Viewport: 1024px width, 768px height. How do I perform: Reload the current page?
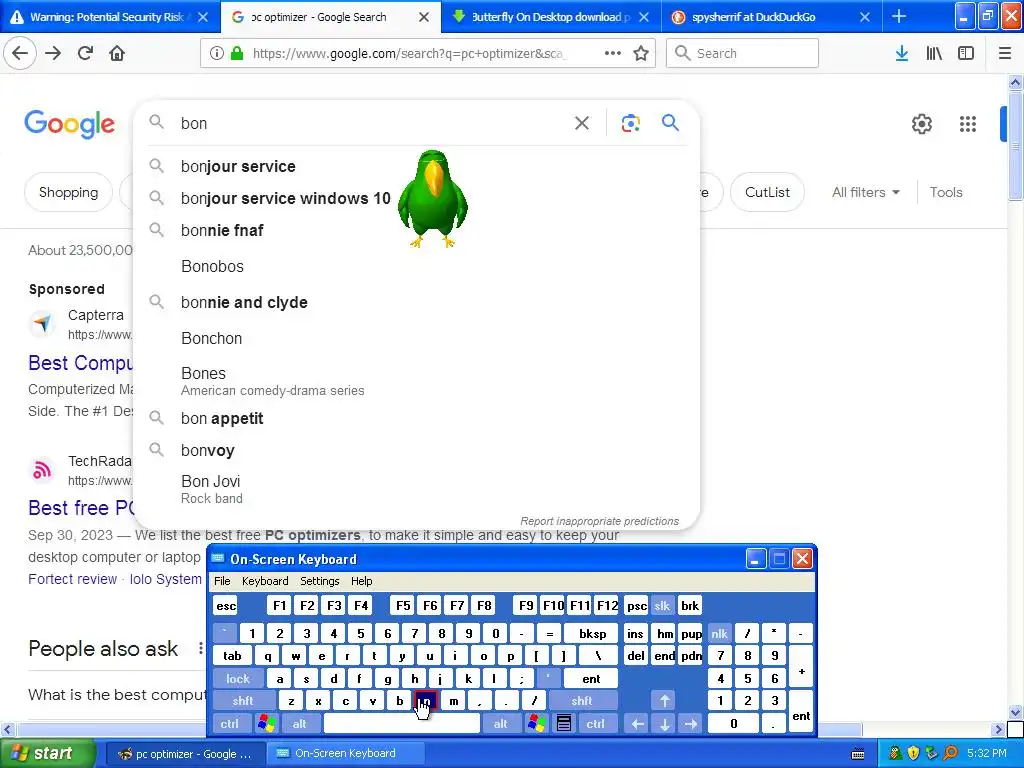(x=86, y=54)
